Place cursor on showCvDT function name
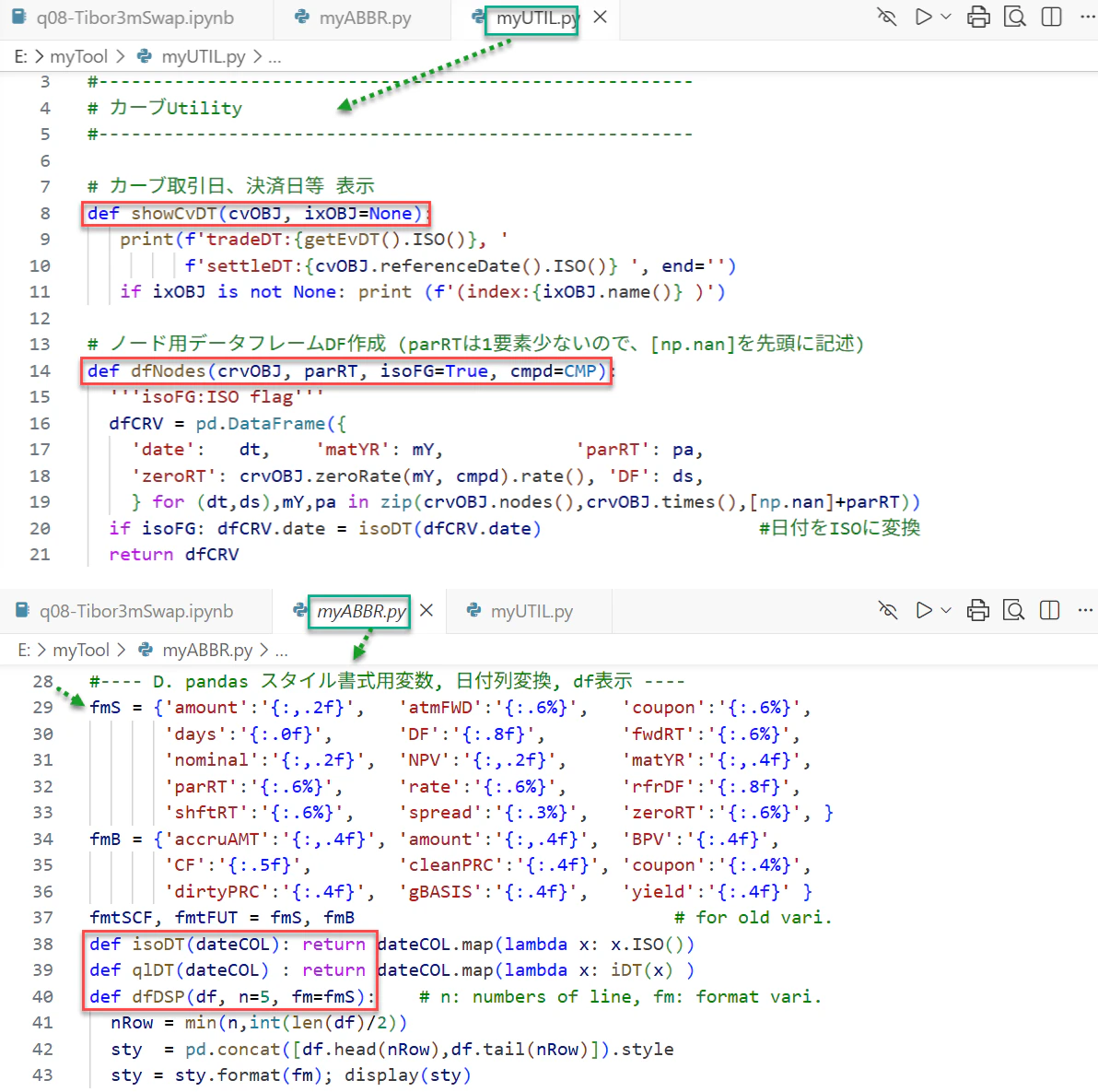1098x1092 pixels. (174, 214)
